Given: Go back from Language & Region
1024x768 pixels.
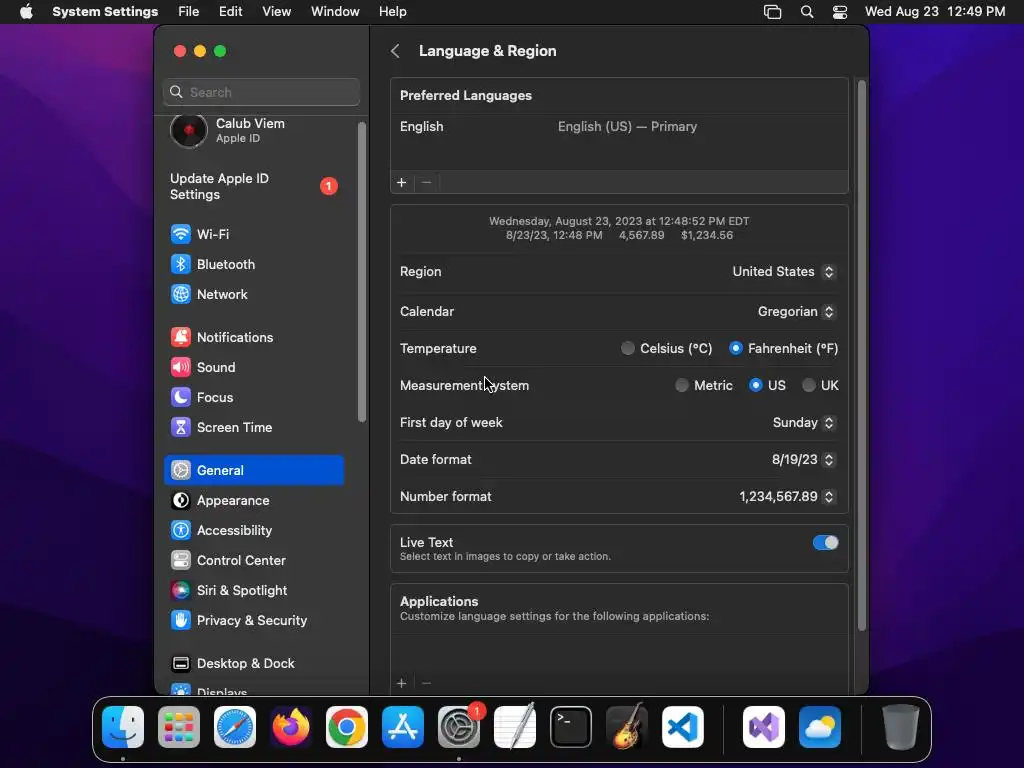Looking at the screenshot, I should pyautogui.click(x=395, y=51).
